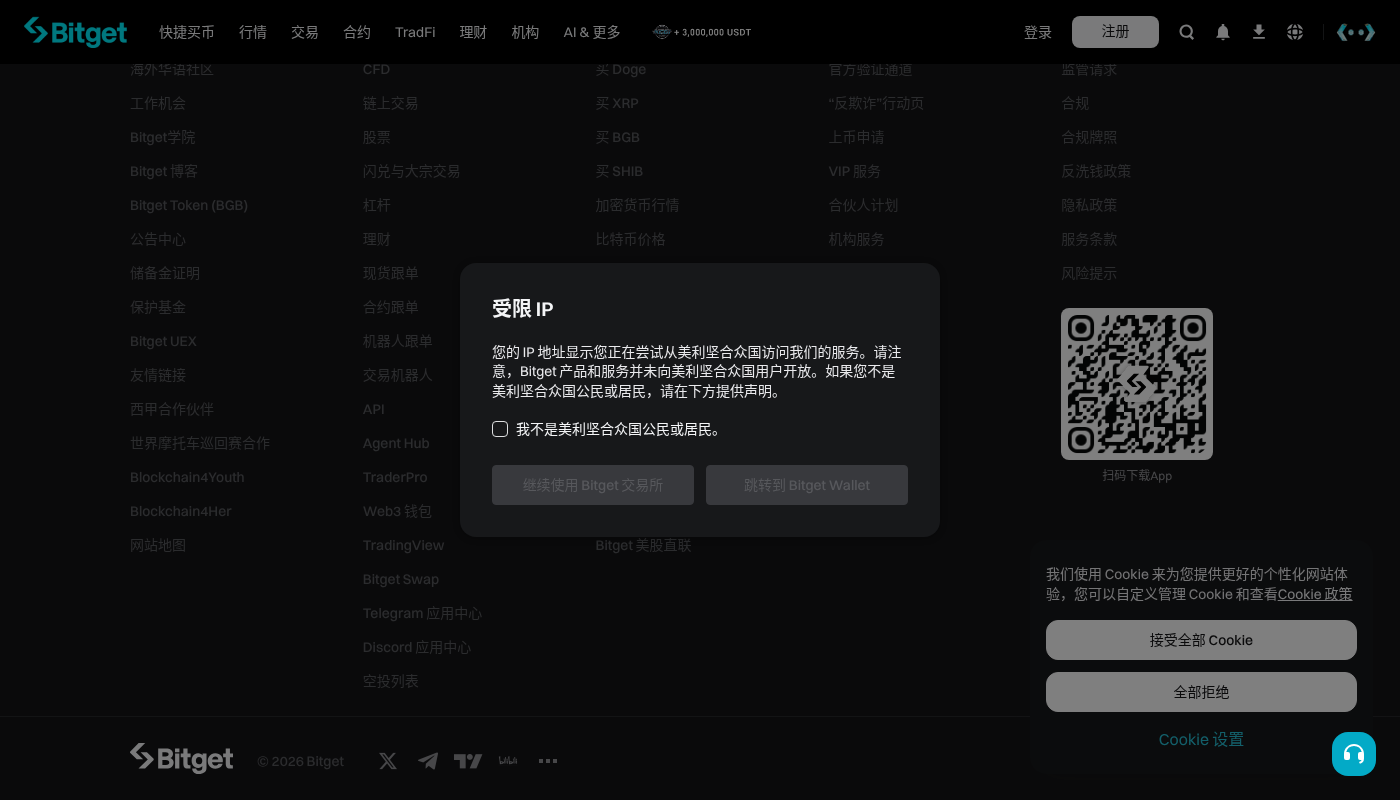Click the 登录 login link
Screen dimensions: 1400x800
[x=1038, y=32]
